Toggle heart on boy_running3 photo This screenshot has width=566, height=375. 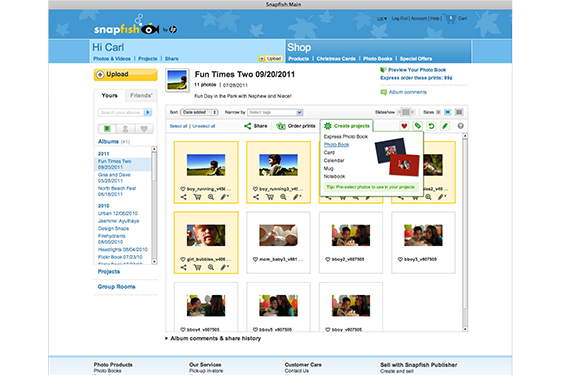tap(255, 189)
